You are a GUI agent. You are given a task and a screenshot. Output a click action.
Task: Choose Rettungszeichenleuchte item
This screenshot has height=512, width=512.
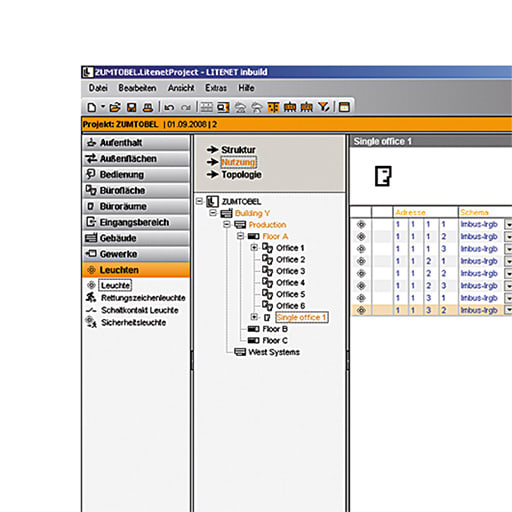point(143,298)
